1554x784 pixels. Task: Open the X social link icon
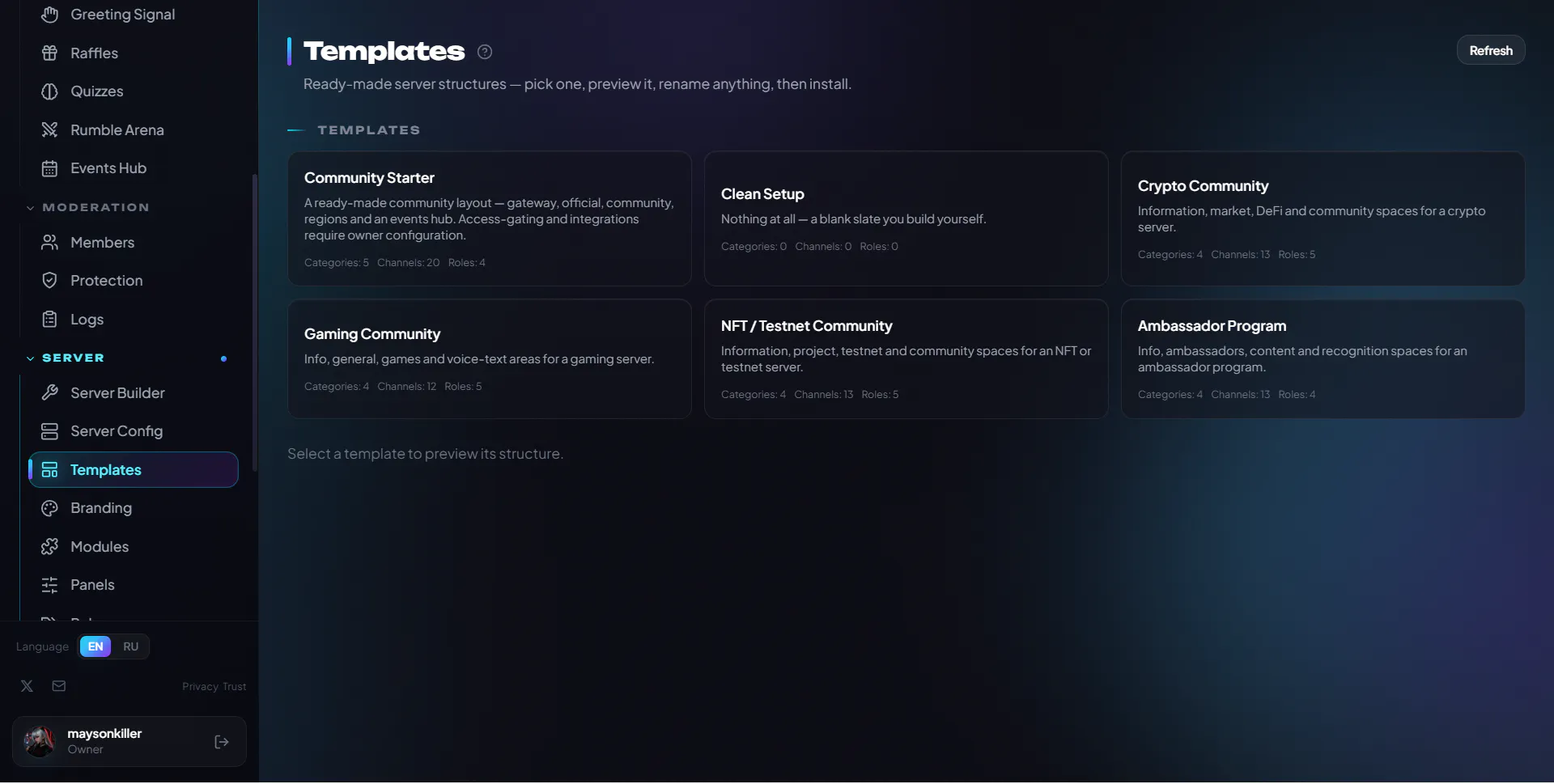pyautogui.click(x=27, y=686)
